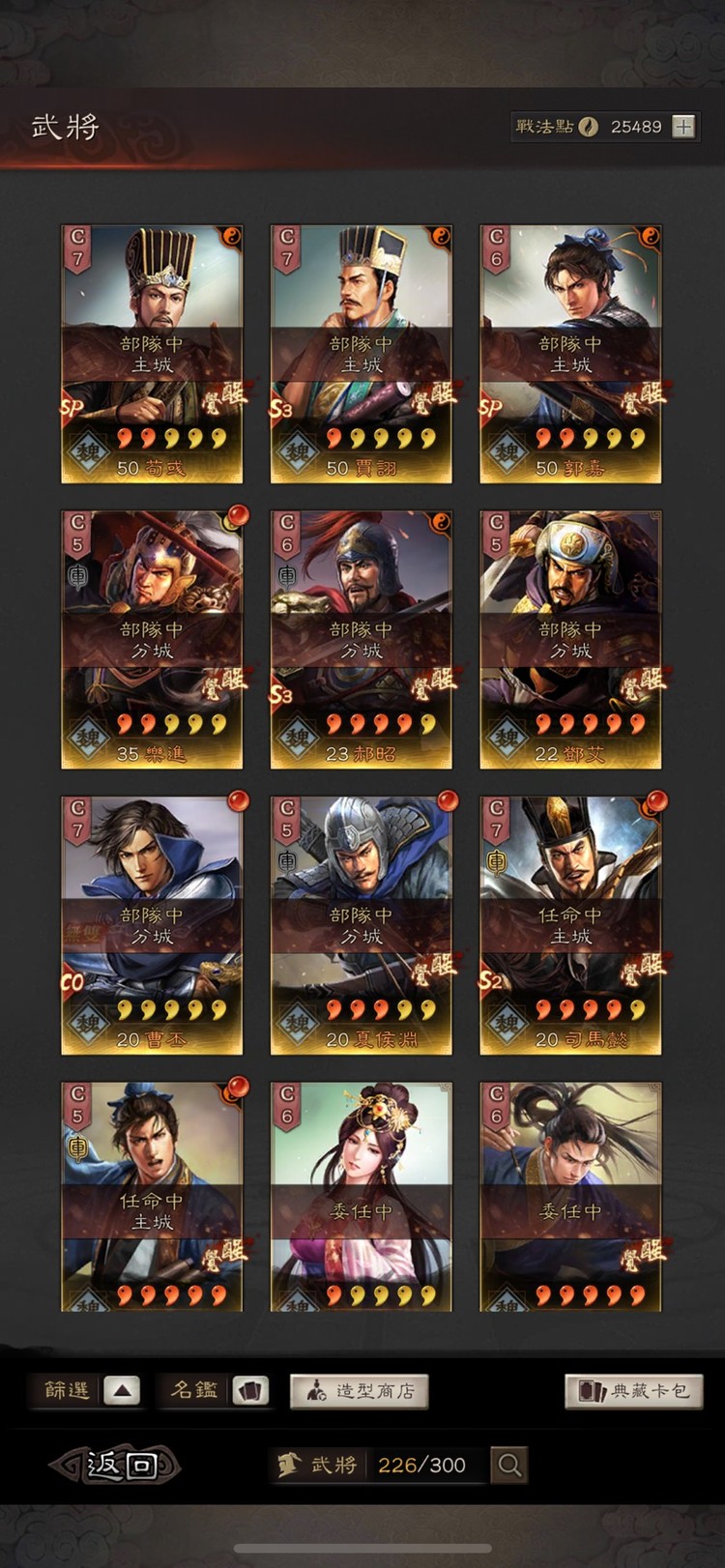Choose the 曹丕 general card
This screenshot has height=1568, width=725.
click(x=152, y=925)
